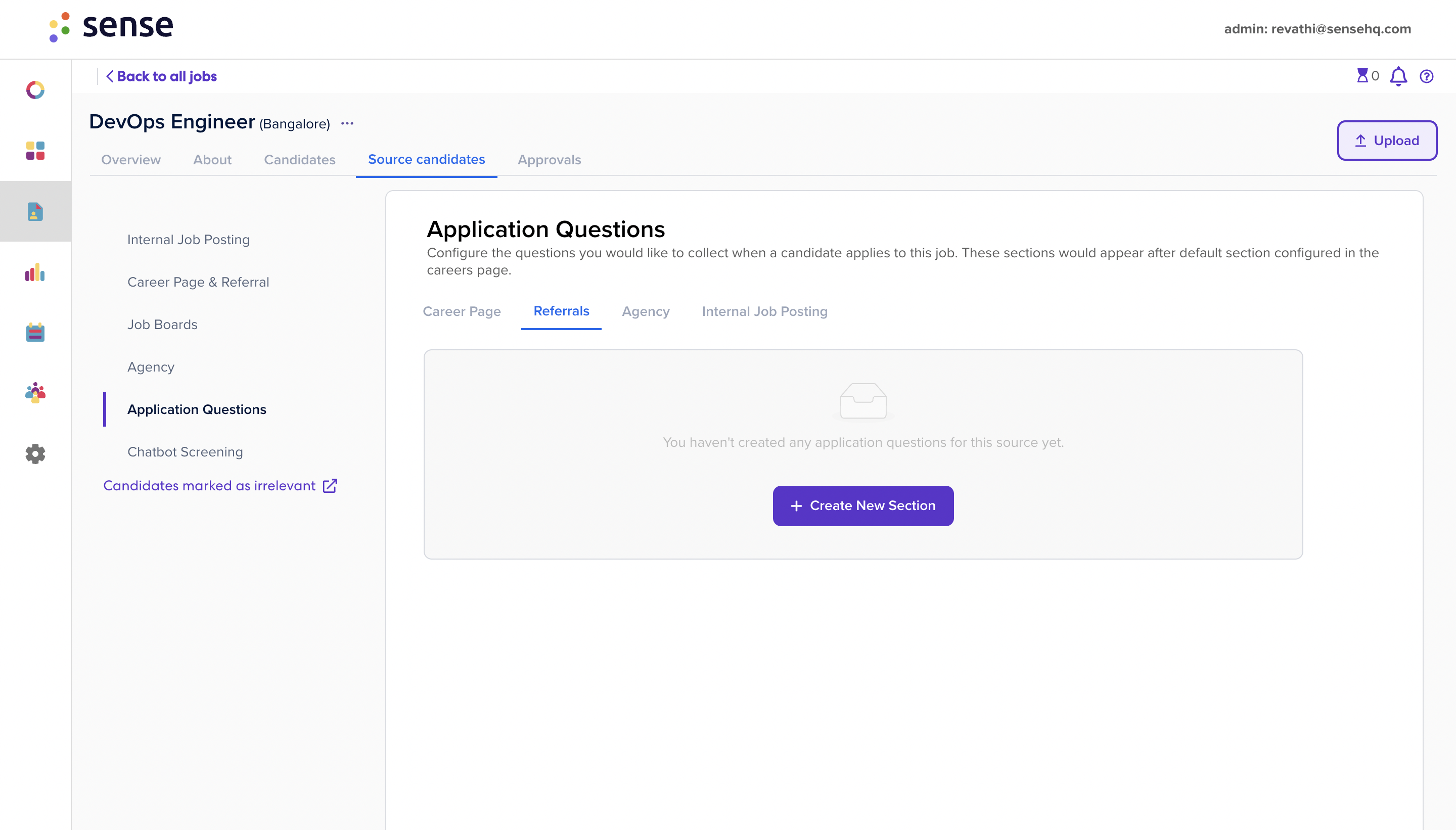The image size is (1456, 830).
Task: Open the colorful ring dashboard icon in sidebar
Action: 35,90
